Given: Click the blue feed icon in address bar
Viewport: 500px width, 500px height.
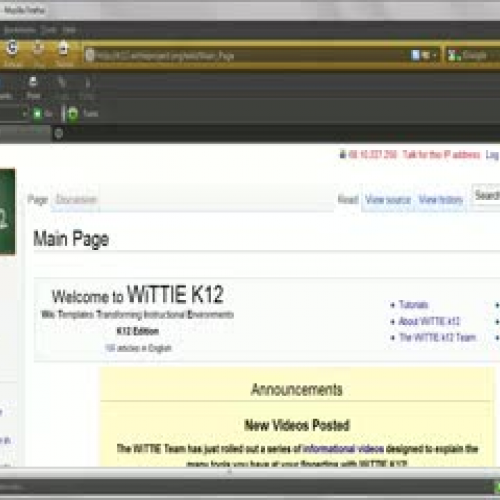Looking at the screenshot, I should click(x=415, y=55).
